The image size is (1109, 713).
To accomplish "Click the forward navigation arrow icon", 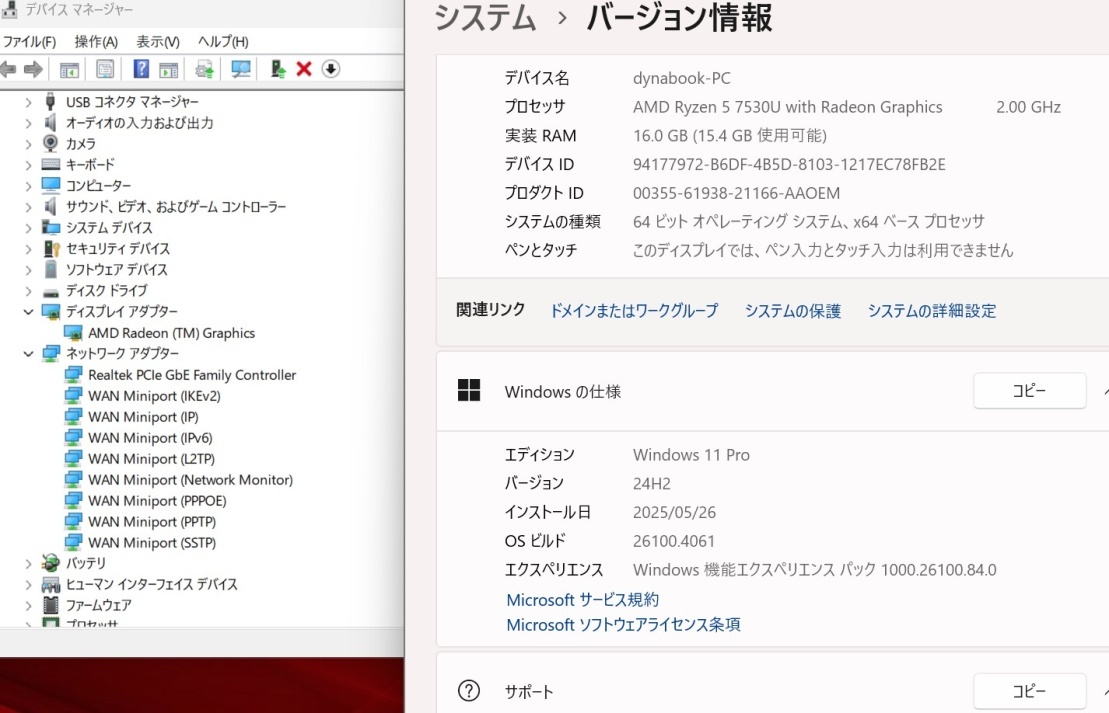I will pos(33,68).
